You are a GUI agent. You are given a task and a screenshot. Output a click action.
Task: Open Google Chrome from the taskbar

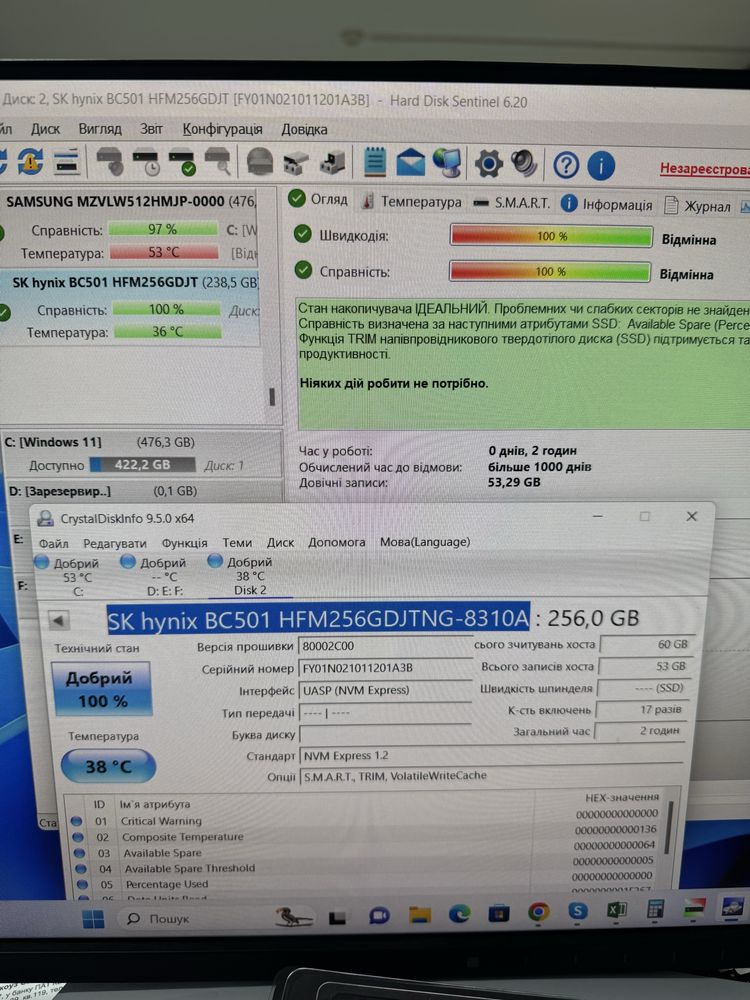pyautogui.click(x=538, y=913)
